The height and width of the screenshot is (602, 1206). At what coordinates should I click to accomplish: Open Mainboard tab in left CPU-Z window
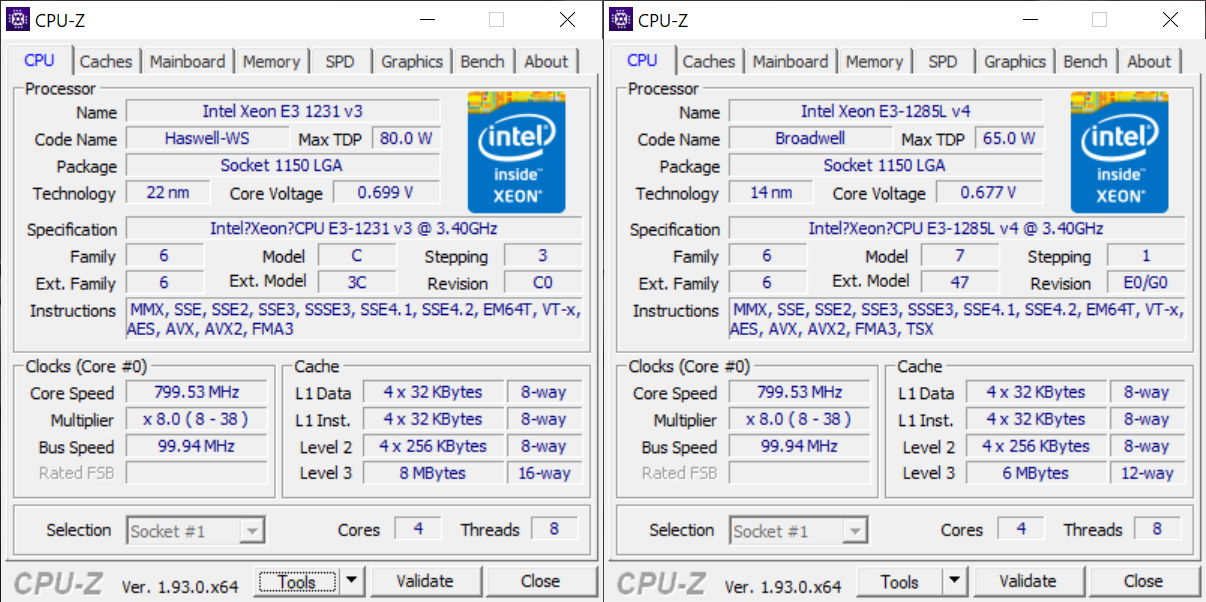(187, 61)
